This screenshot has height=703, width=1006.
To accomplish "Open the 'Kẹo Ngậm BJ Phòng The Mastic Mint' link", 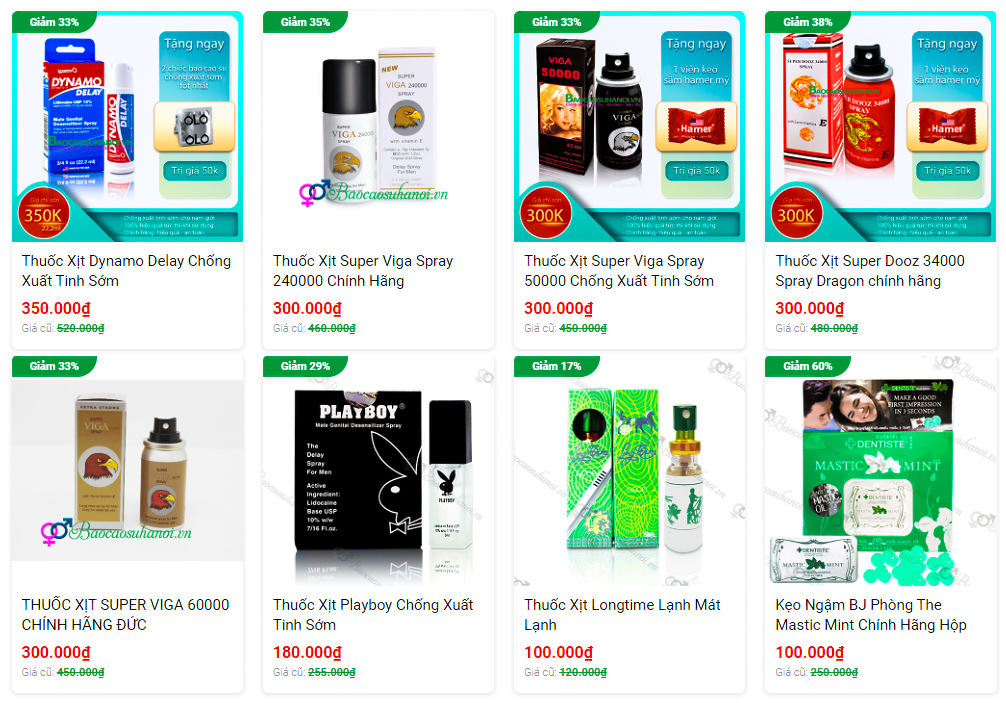I will click(x=871, y=614).
